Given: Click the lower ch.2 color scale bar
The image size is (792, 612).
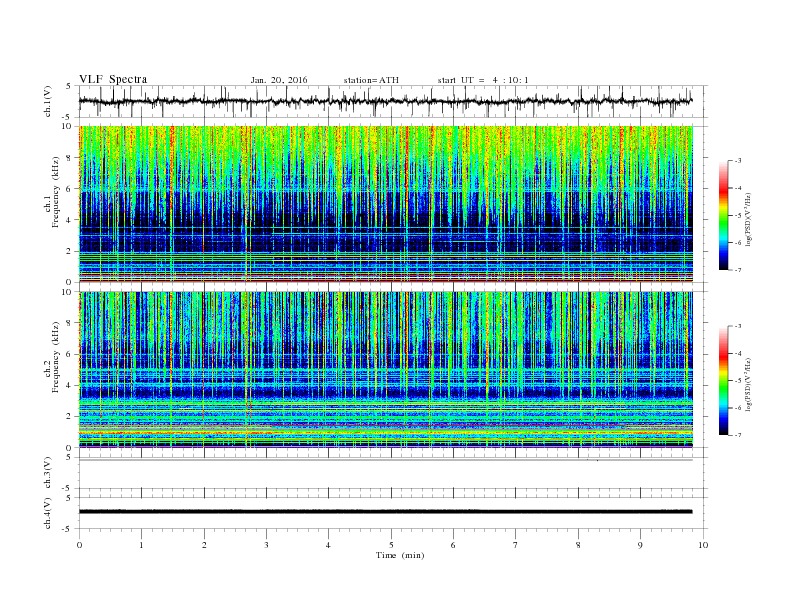Looking at the screenshot, I should [724, 380].
